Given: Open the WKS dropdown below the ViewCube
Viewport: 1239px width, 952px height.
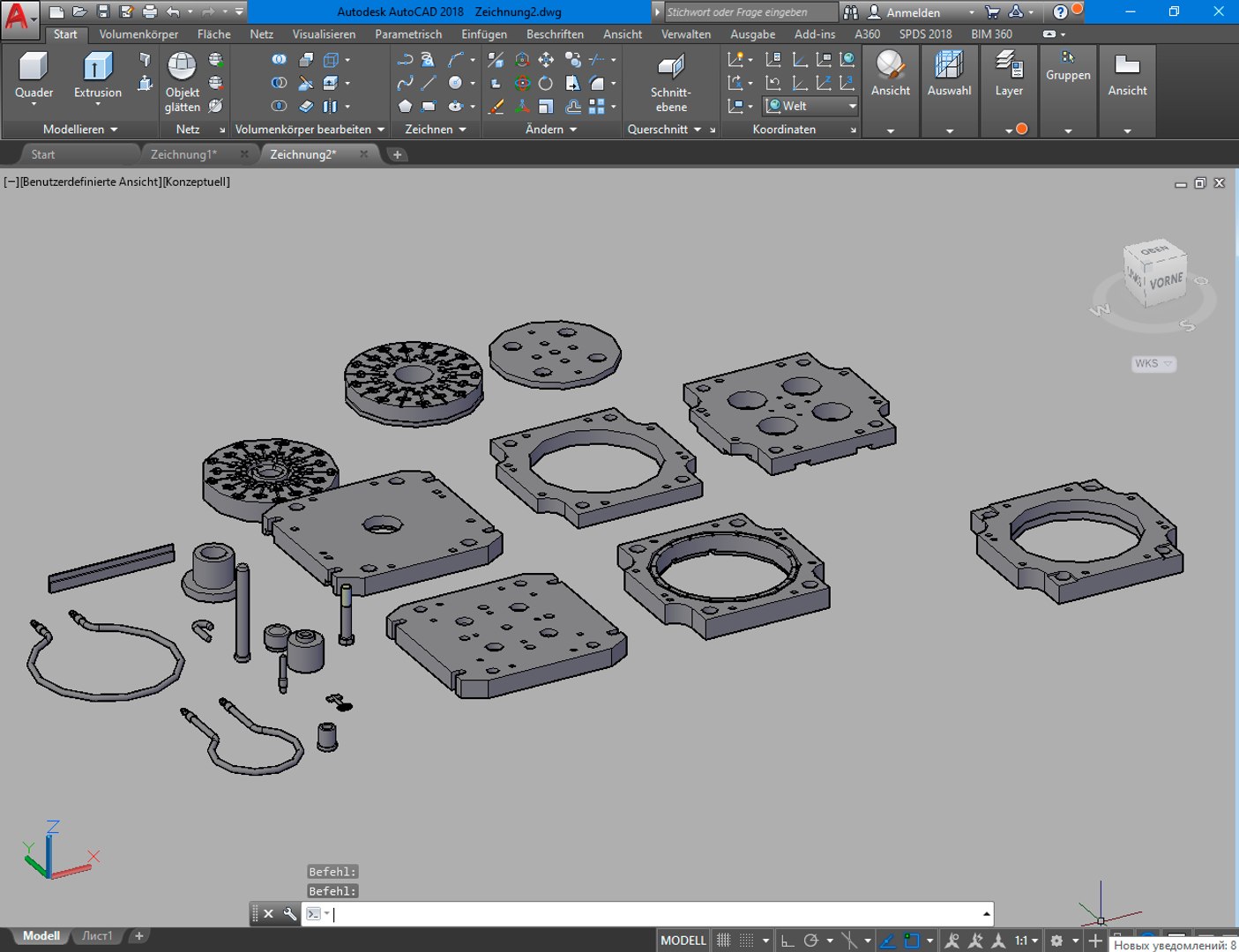Looking at the screenshot, I should coord(1153,363).
